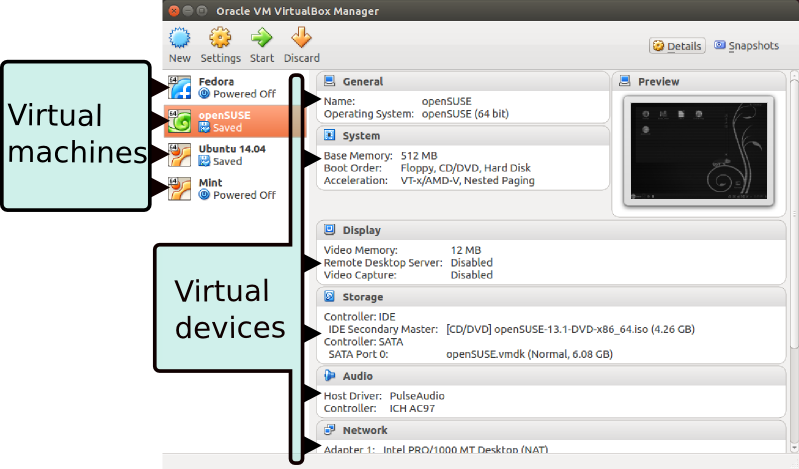Click 'VT-x/AMD-V, Nested Paging' acceleration value
This screenshot has width=799, height=469.
pyautogui.click(x=467, y=180)
